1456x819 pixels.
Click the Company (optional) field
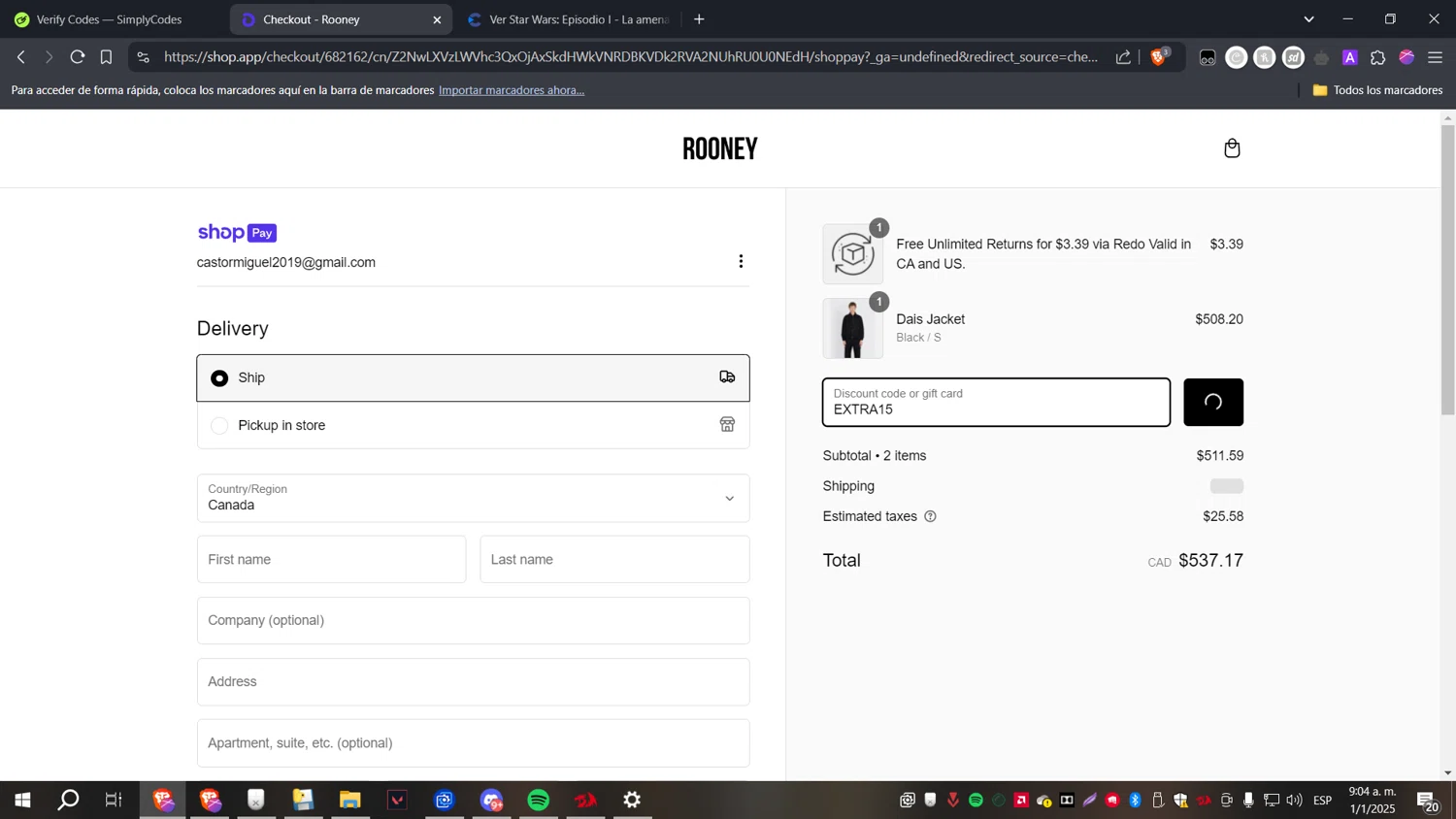pyautogui.click(x=473, y=620)
